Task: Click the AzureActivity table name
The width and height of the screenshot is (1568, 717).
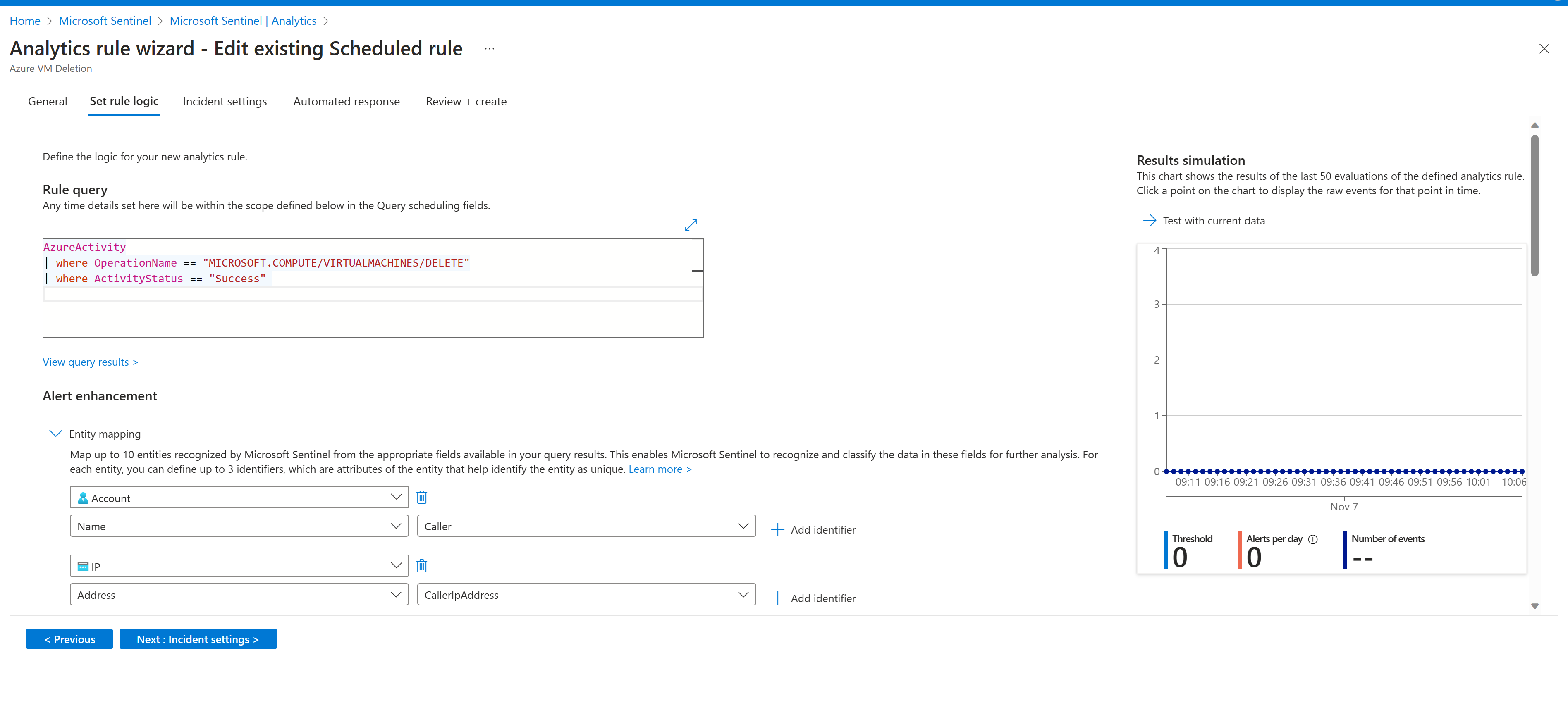Action: (x=85, y=247)
